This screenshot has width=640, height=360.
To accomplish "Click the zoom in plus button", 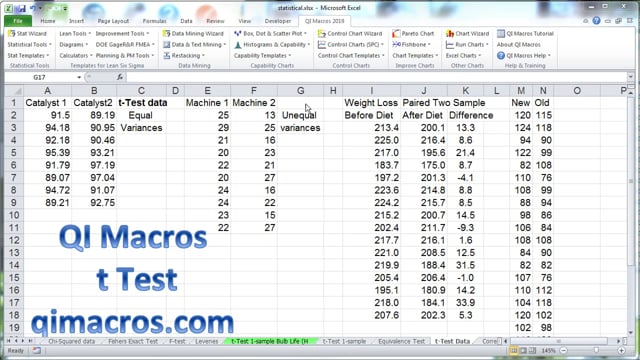I will pyautogui.click(x=621, y=350).
